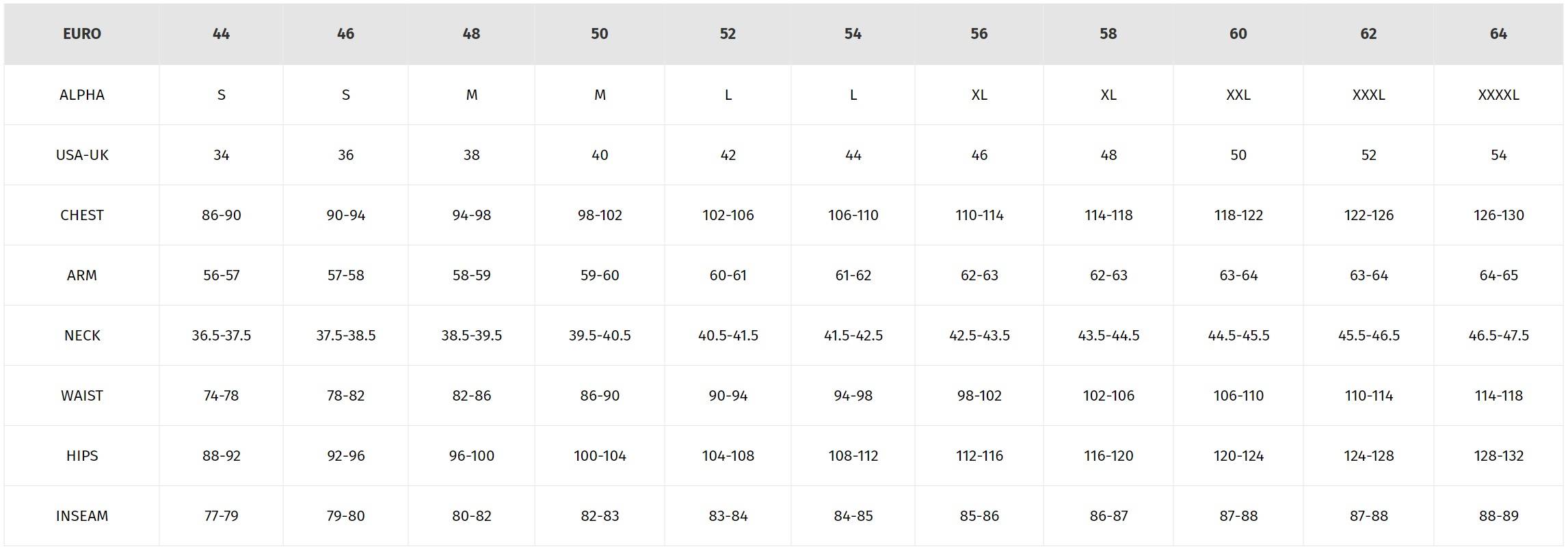Select the WAIST row label

(81, 396)
